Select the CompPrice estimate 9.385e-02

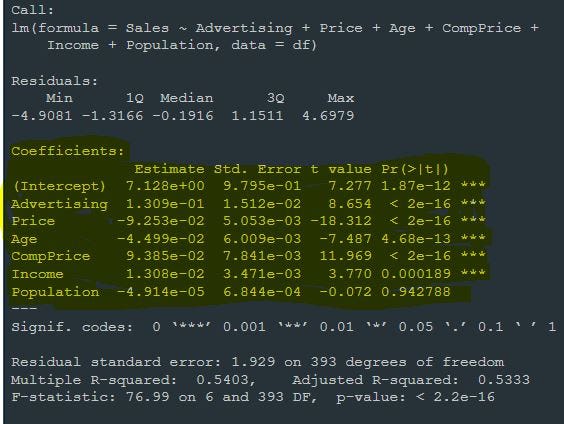[165, 256]
